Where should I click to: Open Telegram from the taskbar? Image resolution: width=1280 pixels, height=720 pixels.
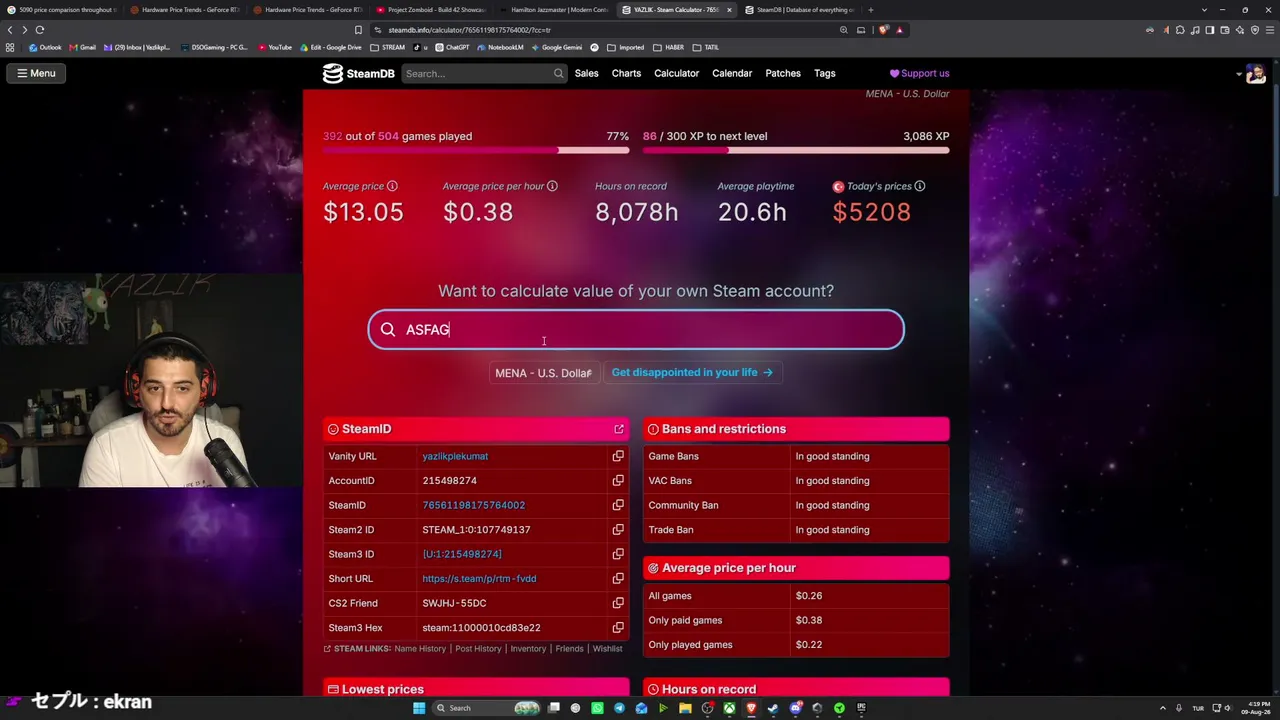tap(619, 708)
